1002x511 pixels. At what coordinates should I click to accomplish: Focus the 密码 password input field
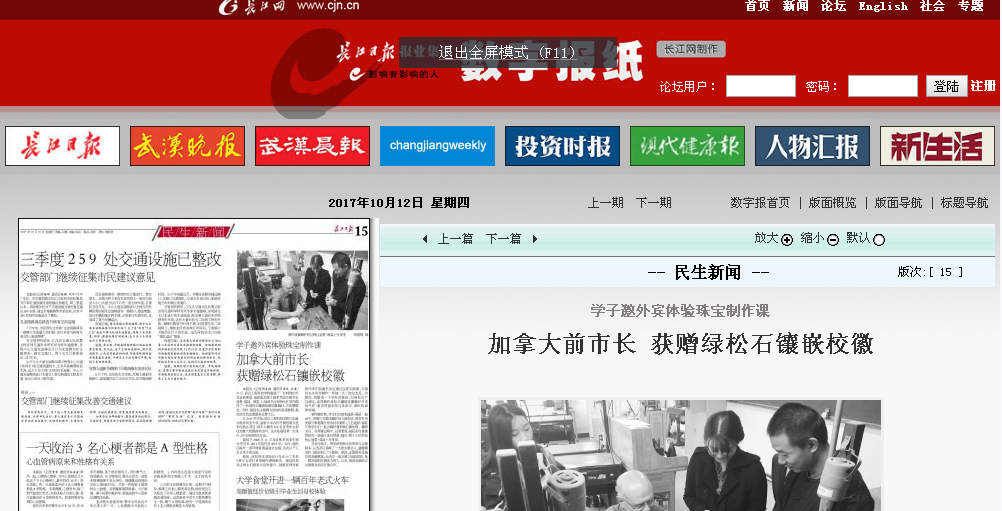[882, 86]
